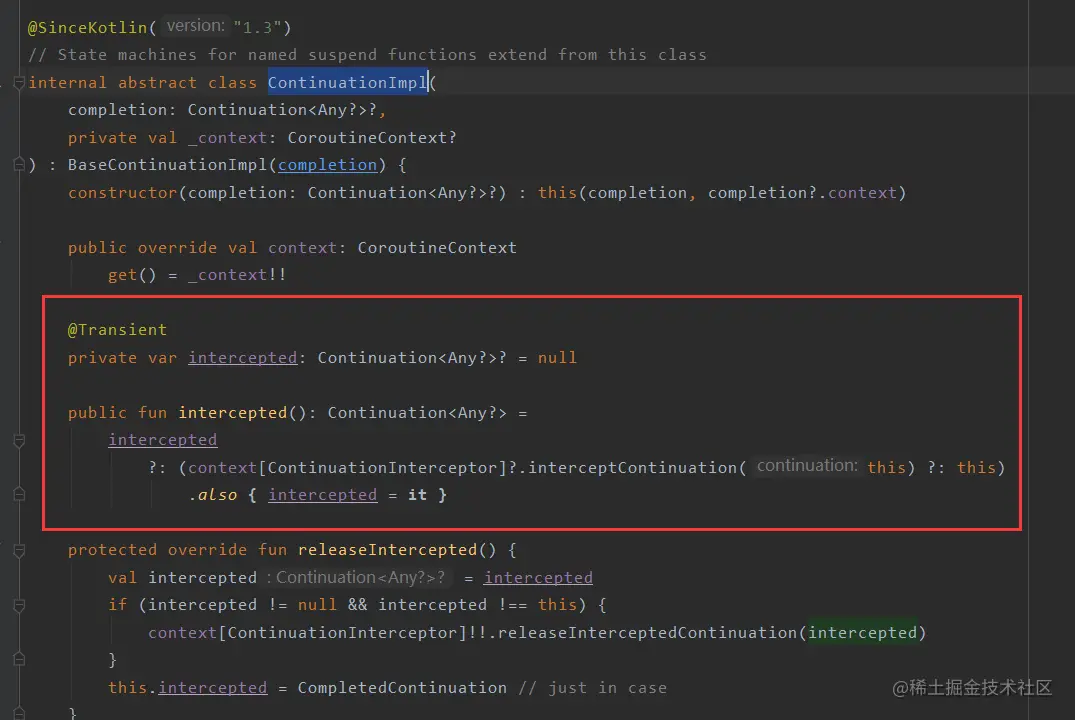Click green-highlighted 'intercepted' argument
1075x720 pixels.
[x=862, y=633]
